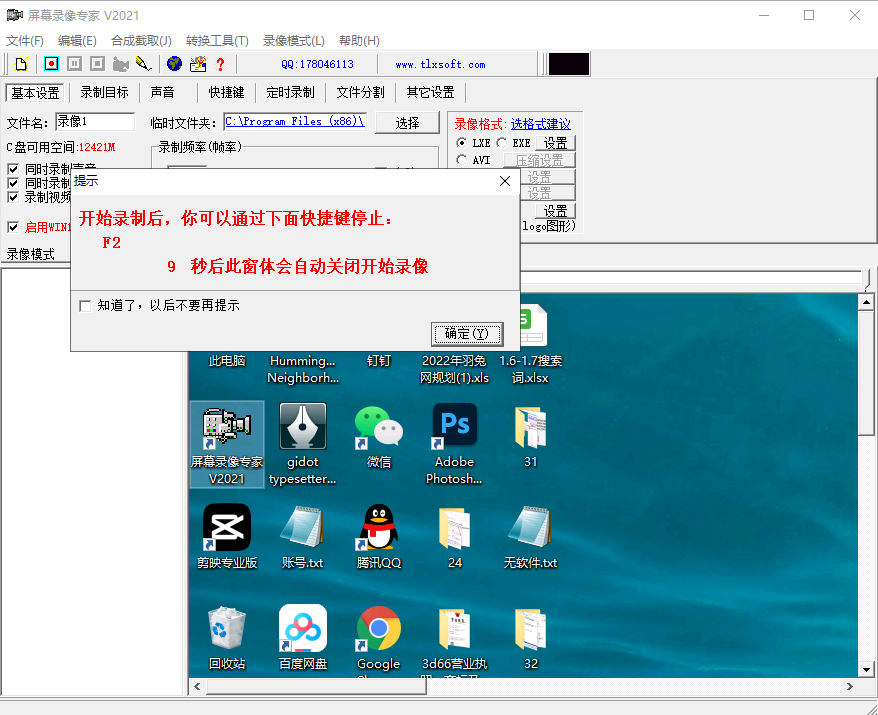Open the 文件(F) menu

(x=25, y=41)
